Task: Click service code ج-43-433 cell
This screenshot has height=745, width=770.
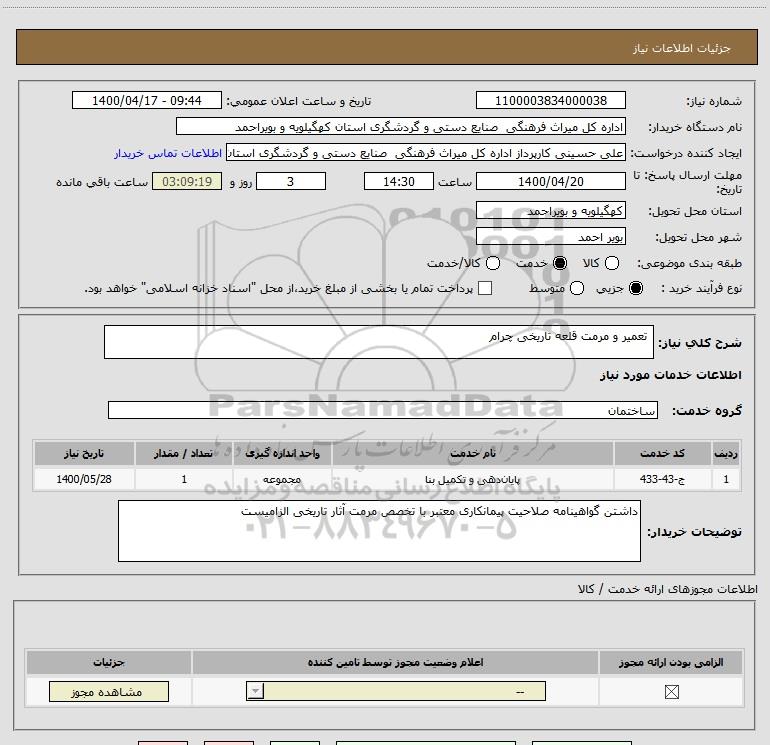Action: point(662,479)
